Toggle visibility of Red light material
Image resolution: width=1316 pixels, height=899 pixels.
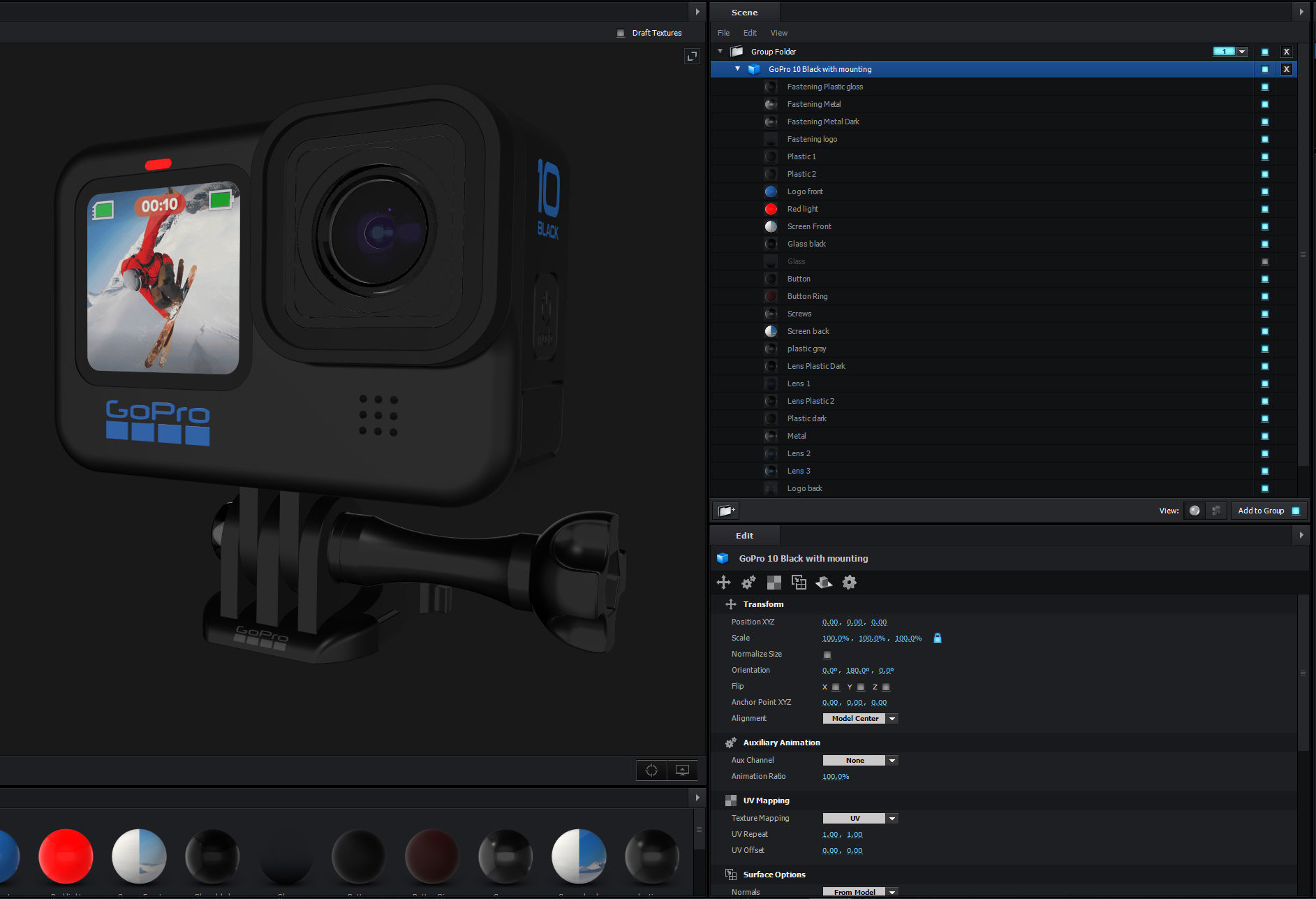(x=1264, y=209)
